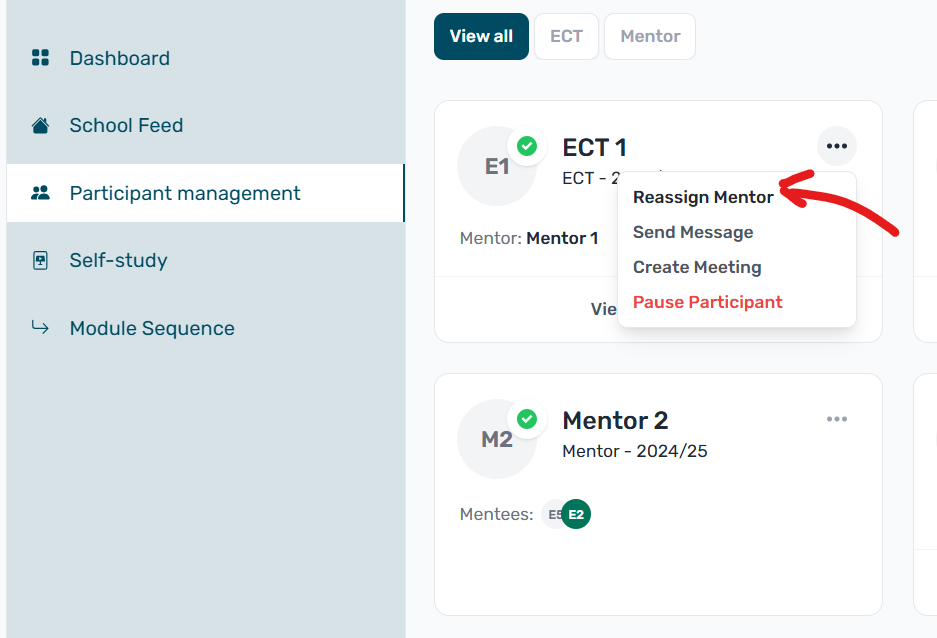Click Pause Participant in the menu
This screenshot has width=937, height=638.
[x=708, y=302]
